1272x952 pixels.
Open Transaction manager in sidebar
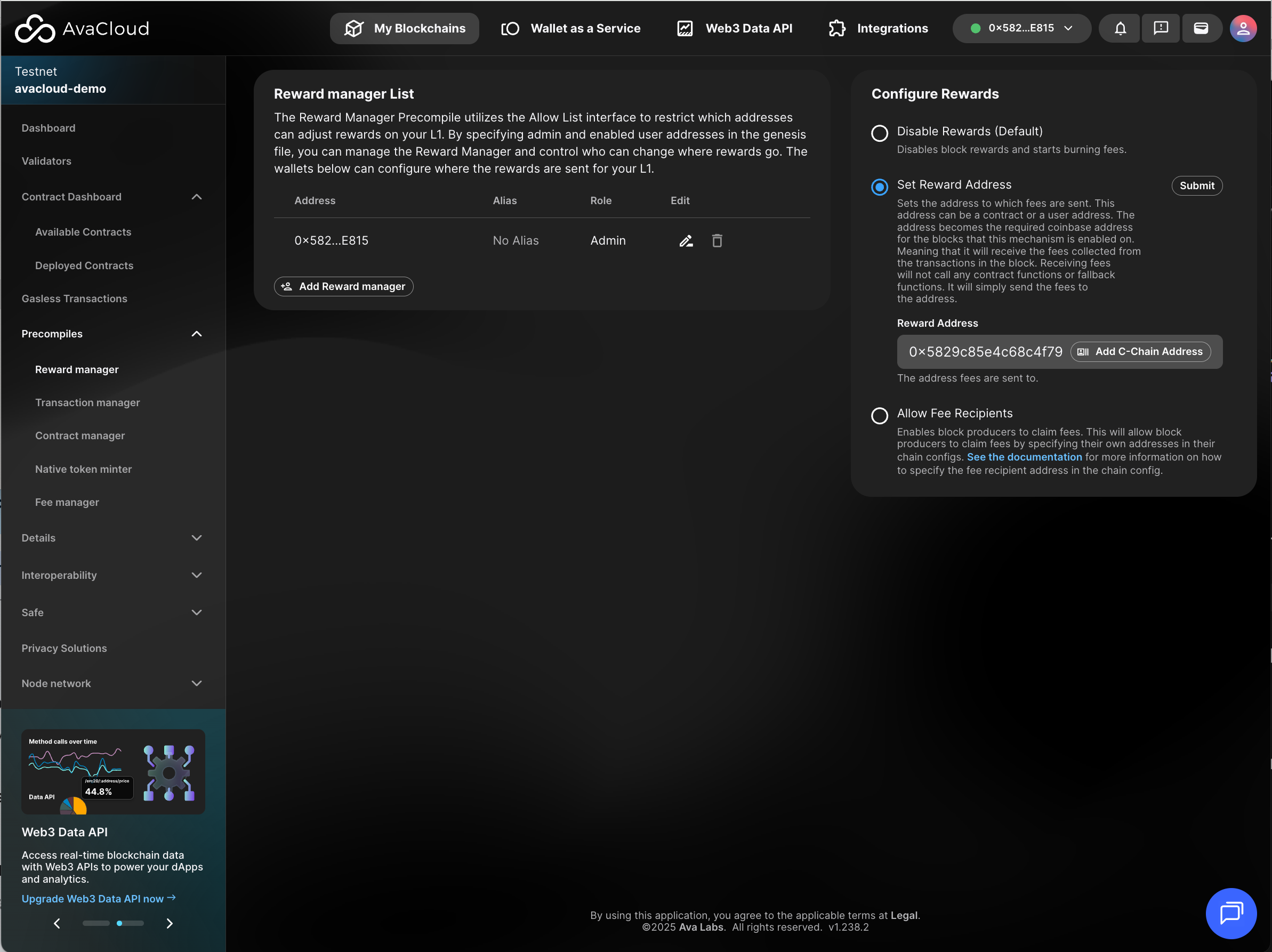pyautogui.click(x=87, y=402)
